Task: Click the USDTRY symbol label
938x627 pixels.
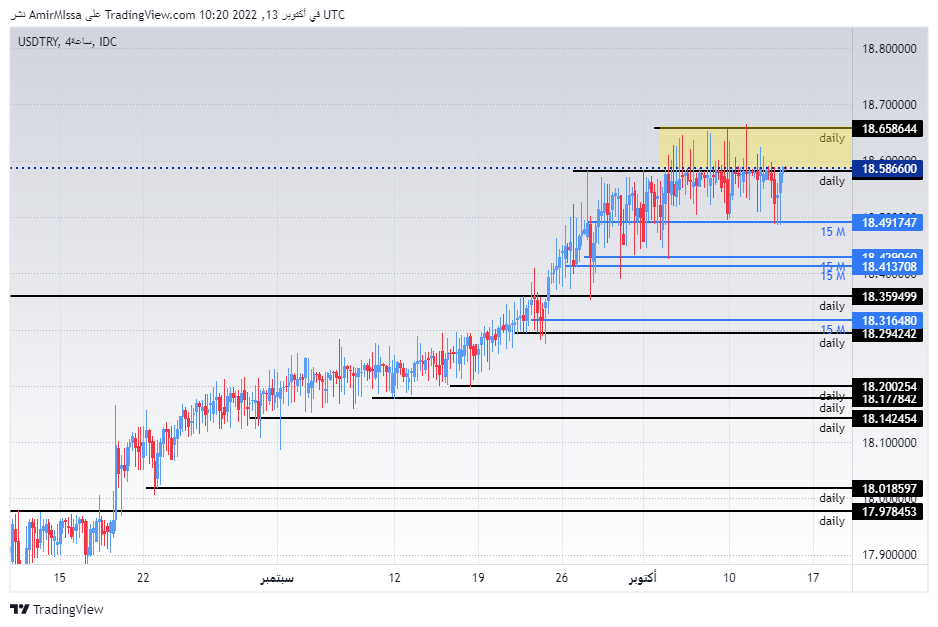Action: [38, 42]
